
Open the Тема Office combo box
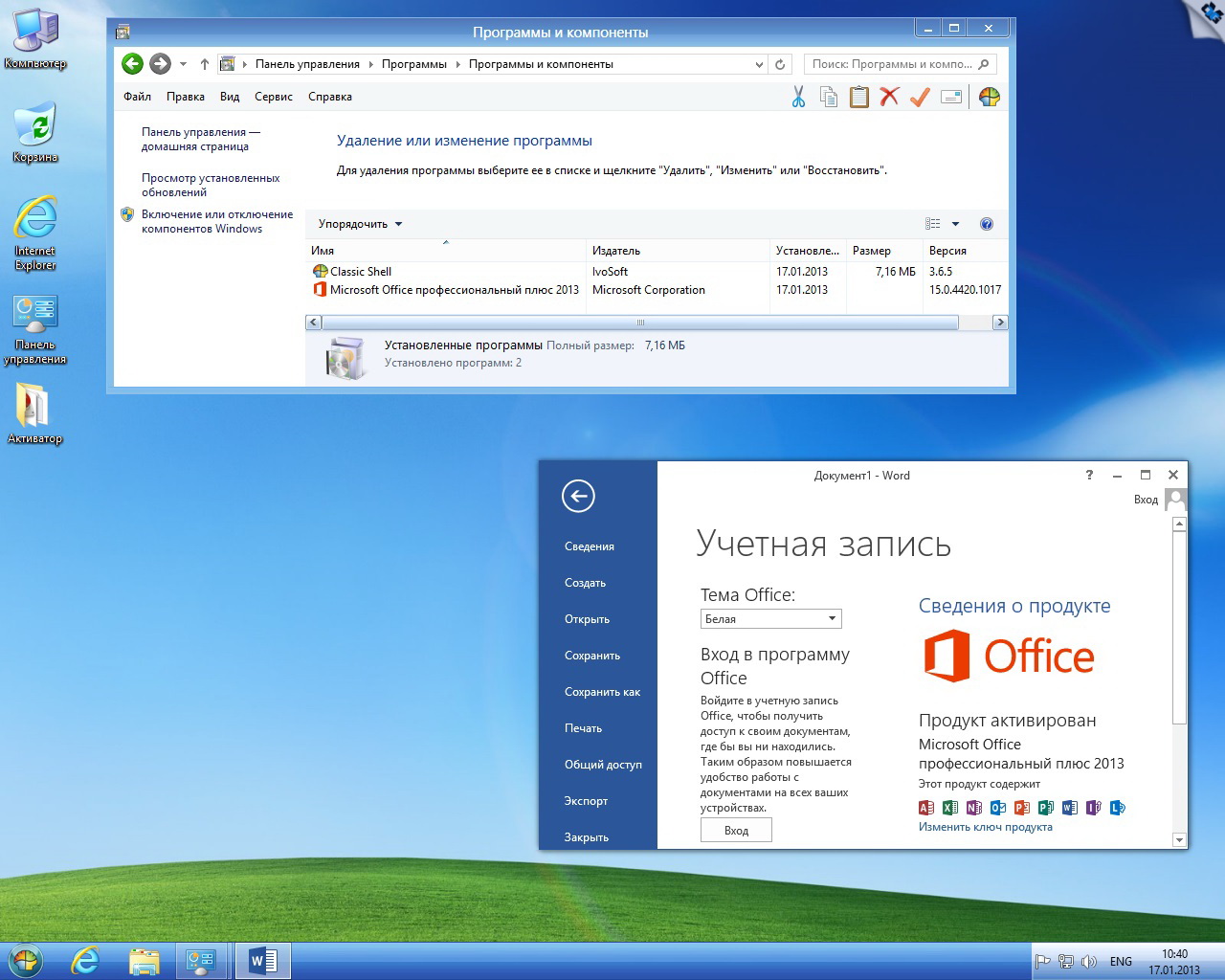pyautogui.click(x=771, y=619)
